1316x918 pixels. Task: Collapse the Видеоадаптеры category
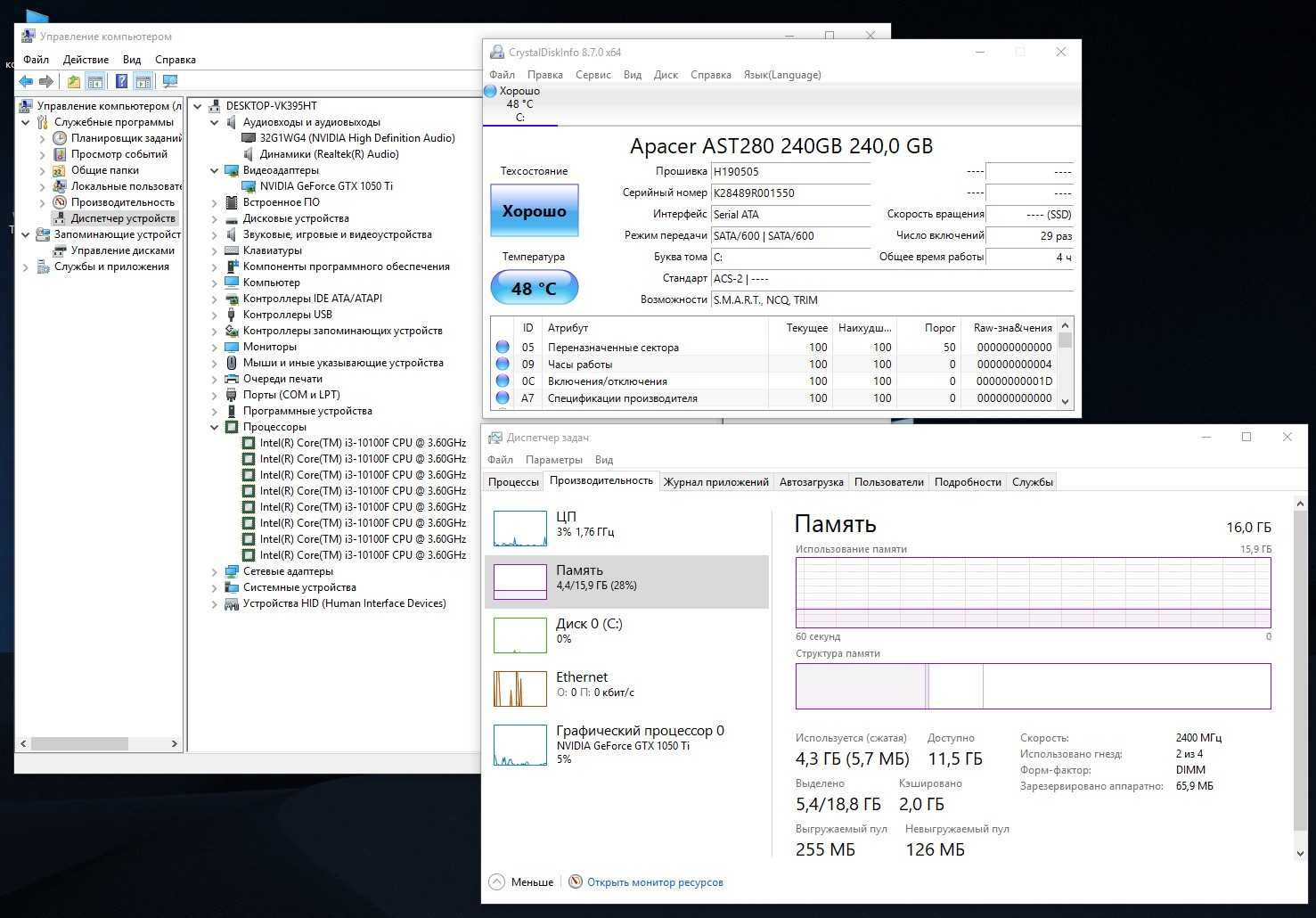coord(215,170)
